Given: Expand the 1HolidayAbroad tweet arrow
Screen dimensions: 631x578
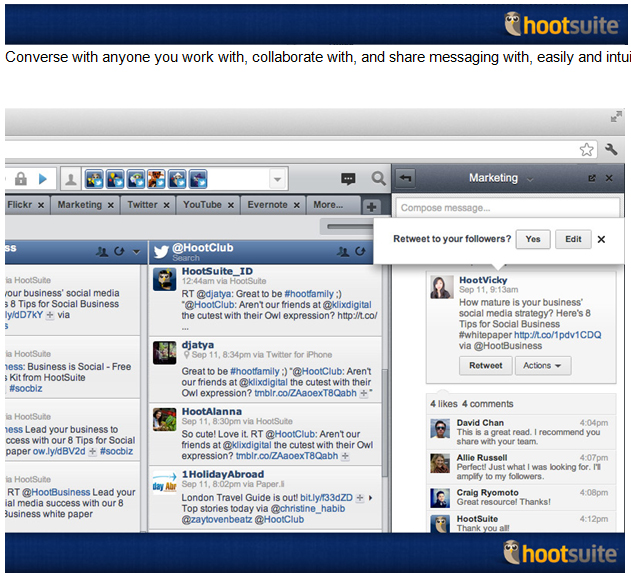Looking at the screenshot, I should [x=371, y=498].
